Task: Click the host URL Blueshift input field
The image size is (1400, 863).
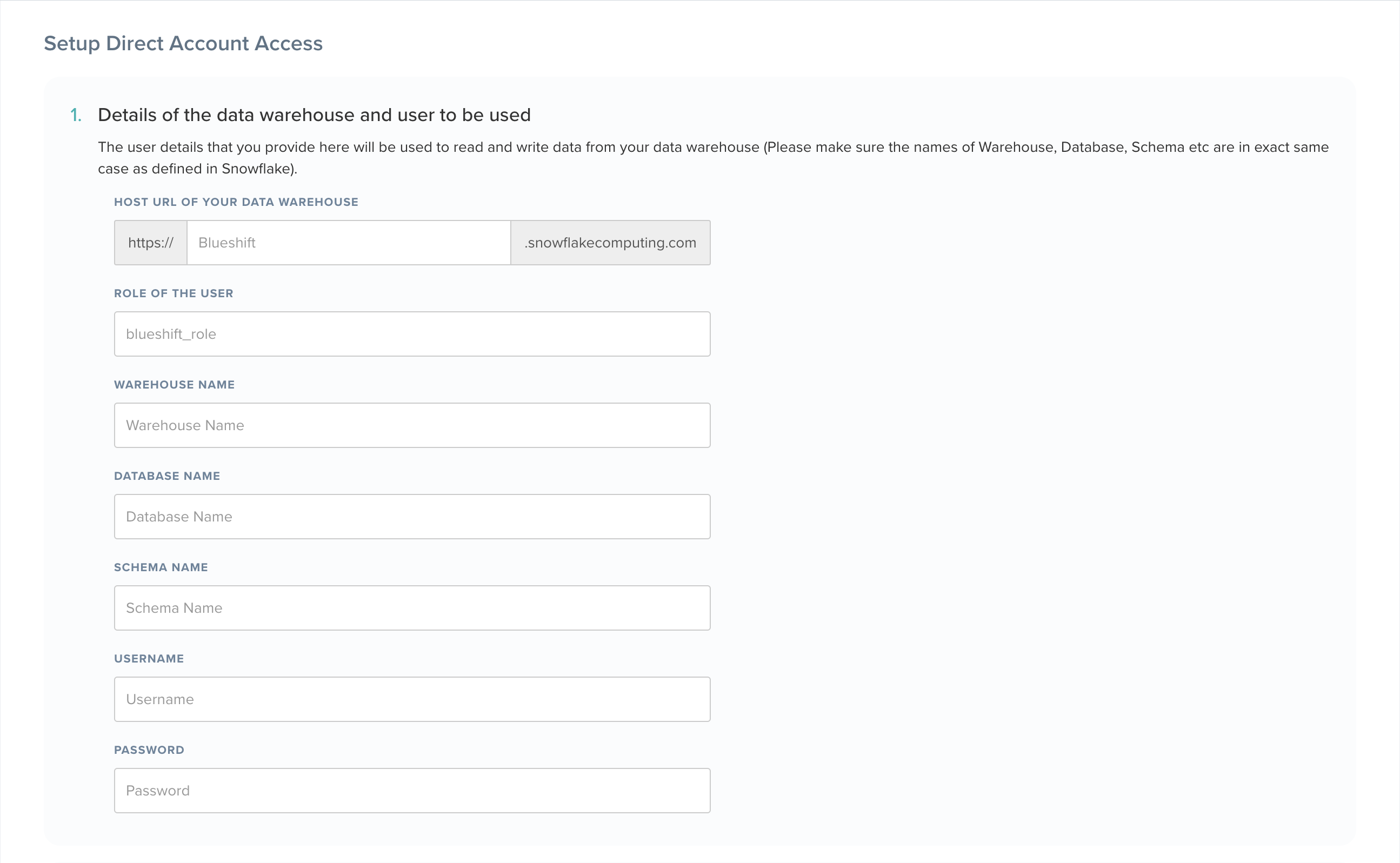Action: click(x=348, y=243)
